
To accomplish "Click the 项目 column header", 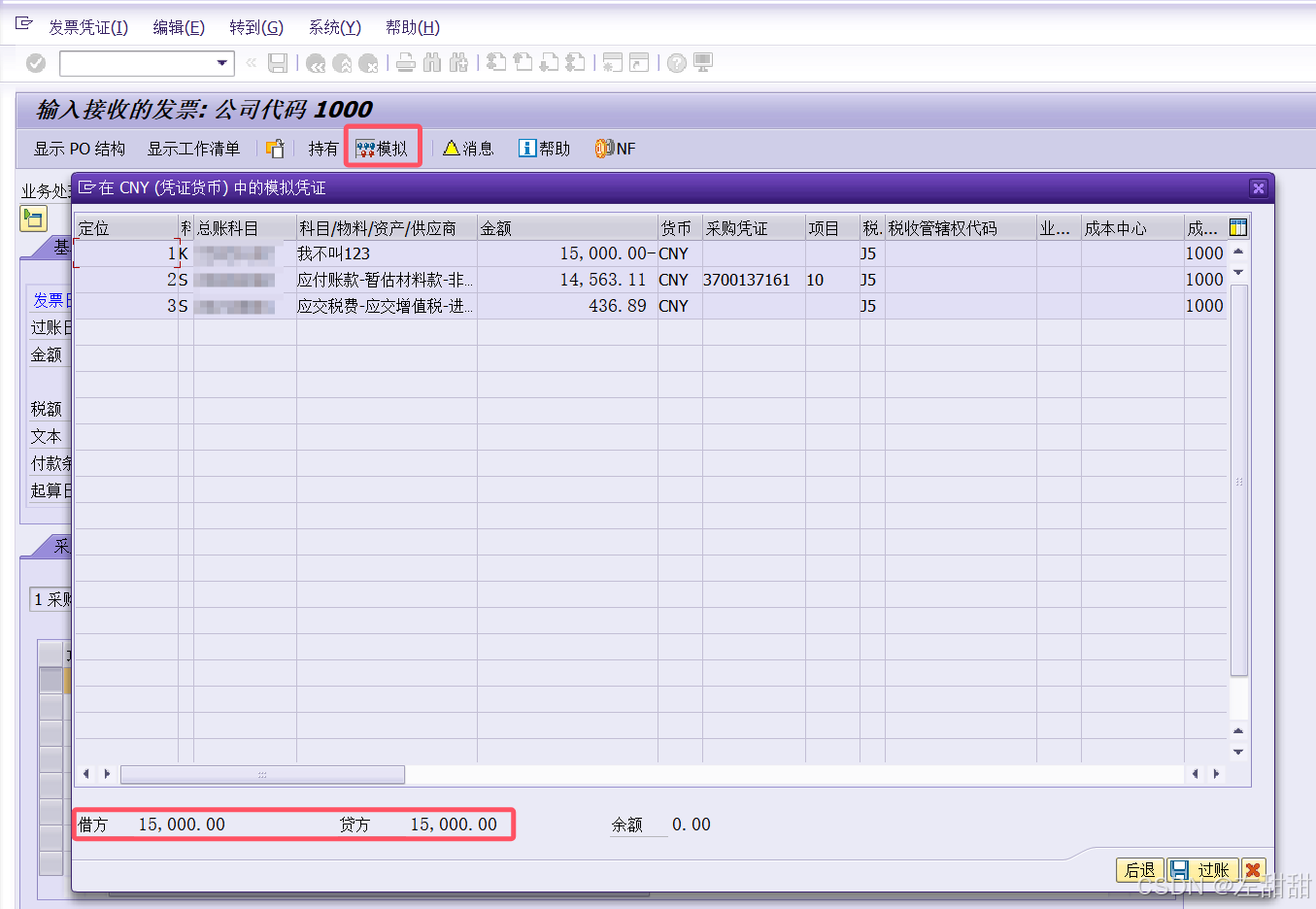I will tap(832, 228).
